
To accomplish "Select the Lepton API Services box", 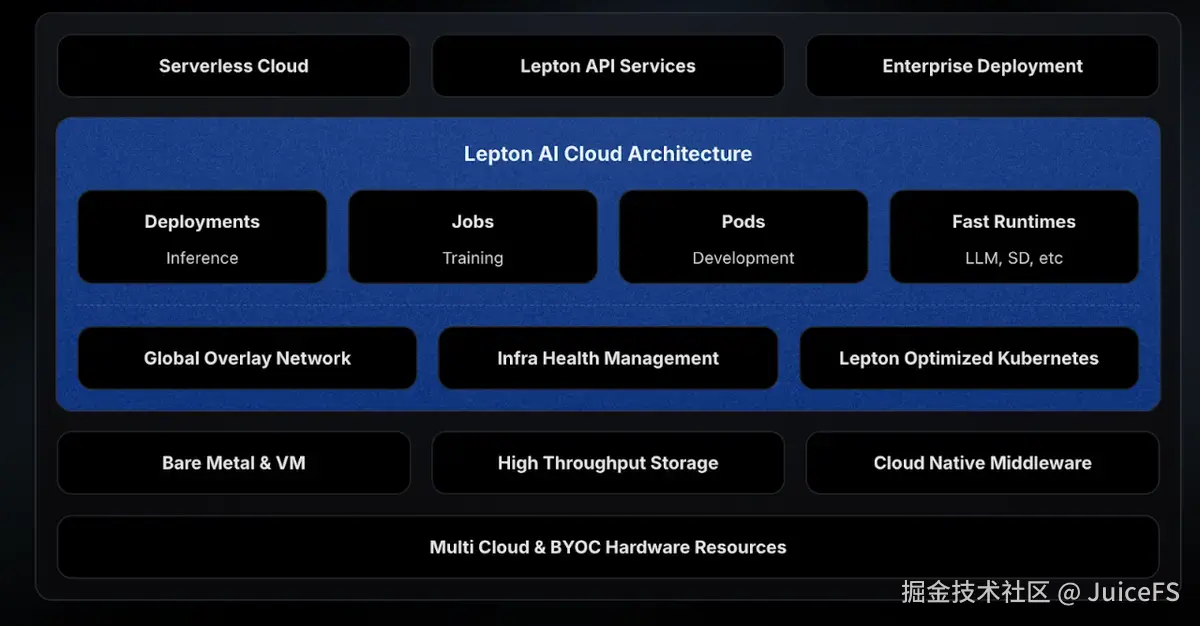I will (608, 66).
